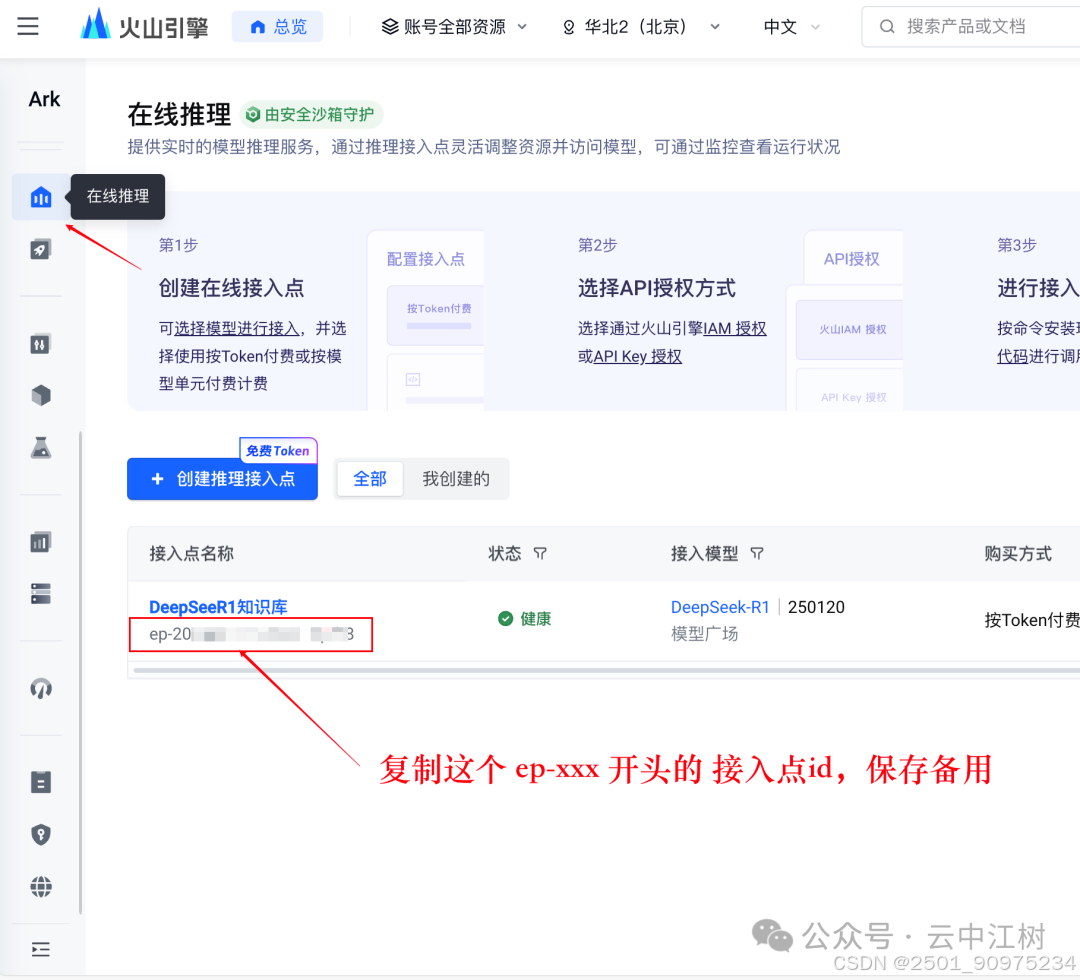
Task: Follow the 代码 link in step 3
Action: [x=1012, y=356]
